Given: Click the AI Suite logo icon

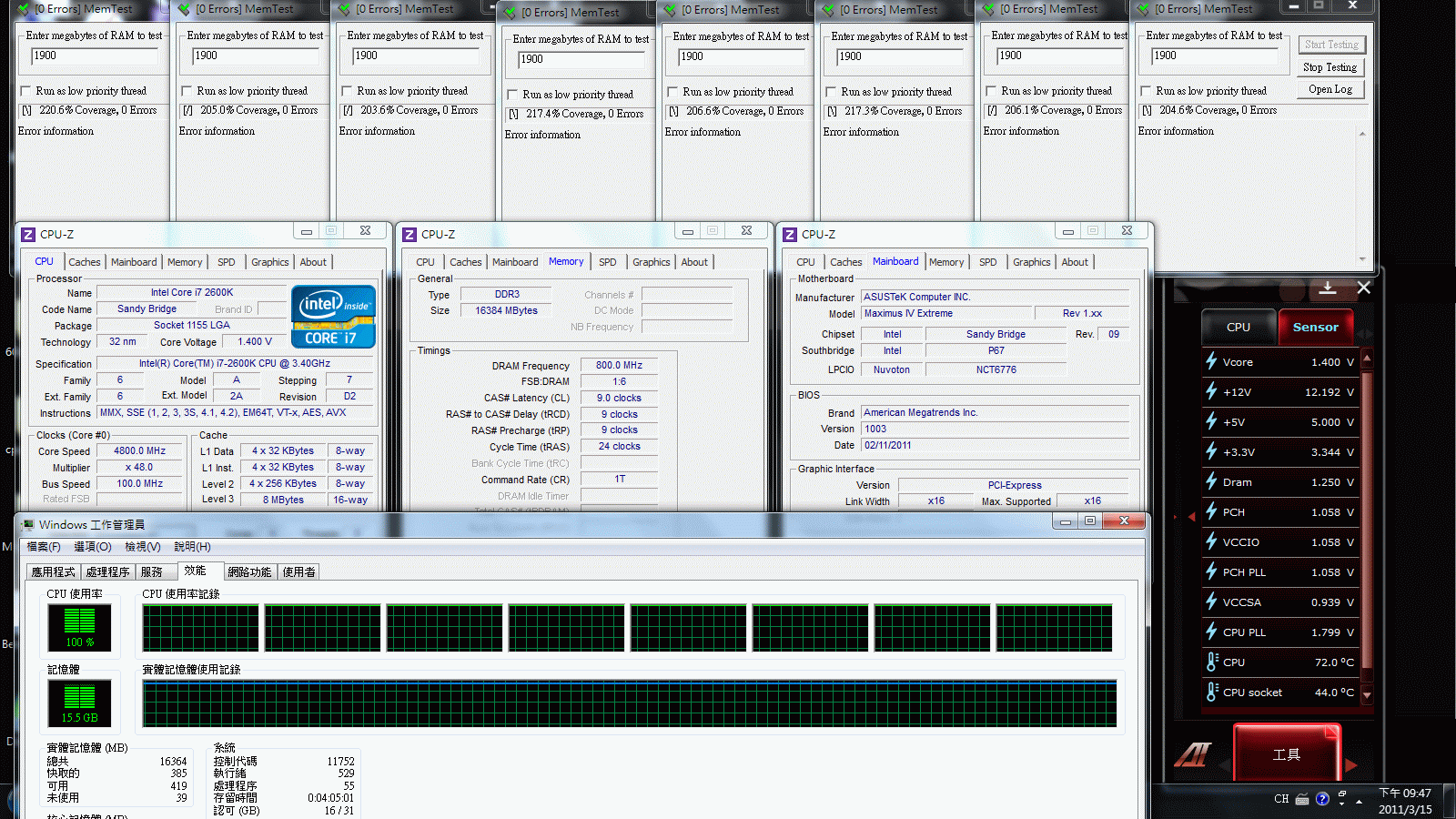Looking at the screenshot, I should click(1193, 754).
